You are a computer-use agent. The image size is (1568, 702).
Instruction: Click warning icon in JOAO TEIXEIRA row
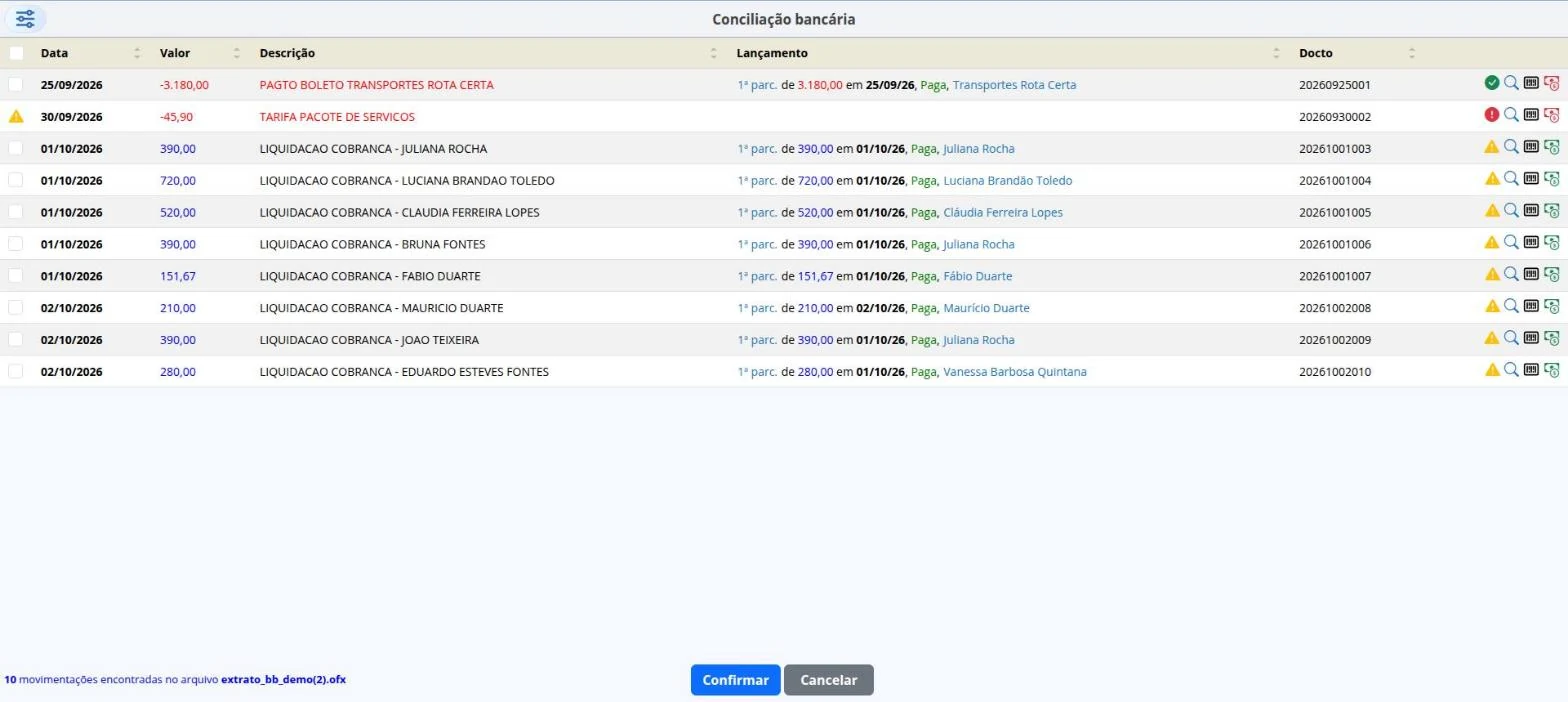coord(1492,339)
